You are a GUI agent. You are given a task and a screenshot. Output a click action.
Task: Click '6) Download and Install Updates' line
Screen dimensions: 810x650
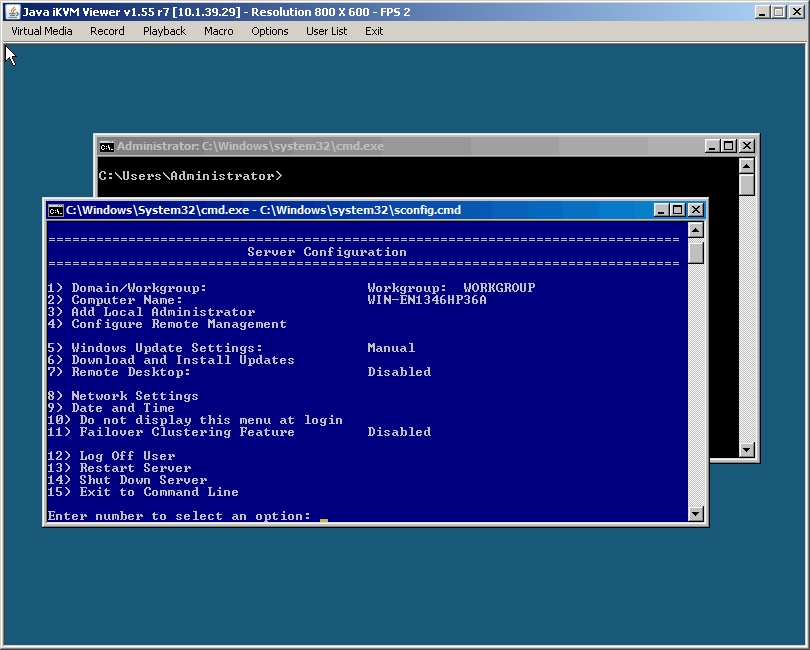[171, 360]
